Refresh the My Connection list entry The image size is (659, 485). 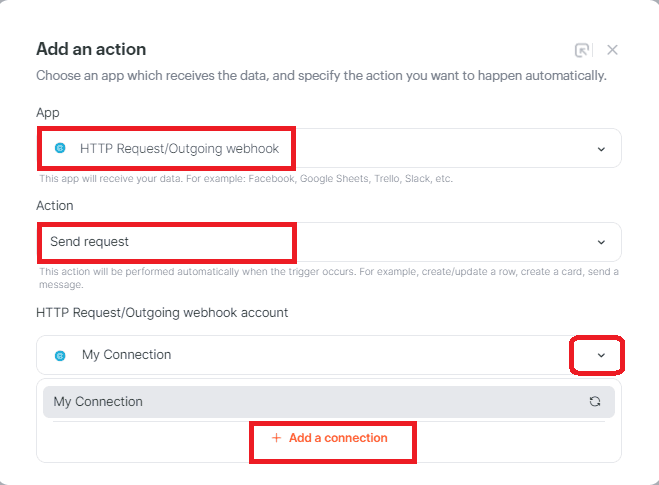pyautogui.click(x=595, y=402)
